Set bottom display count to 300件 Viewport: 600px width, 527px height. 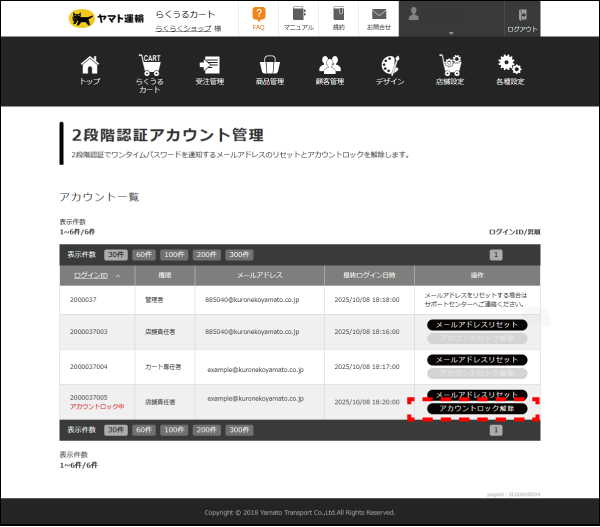coord(238,429)
